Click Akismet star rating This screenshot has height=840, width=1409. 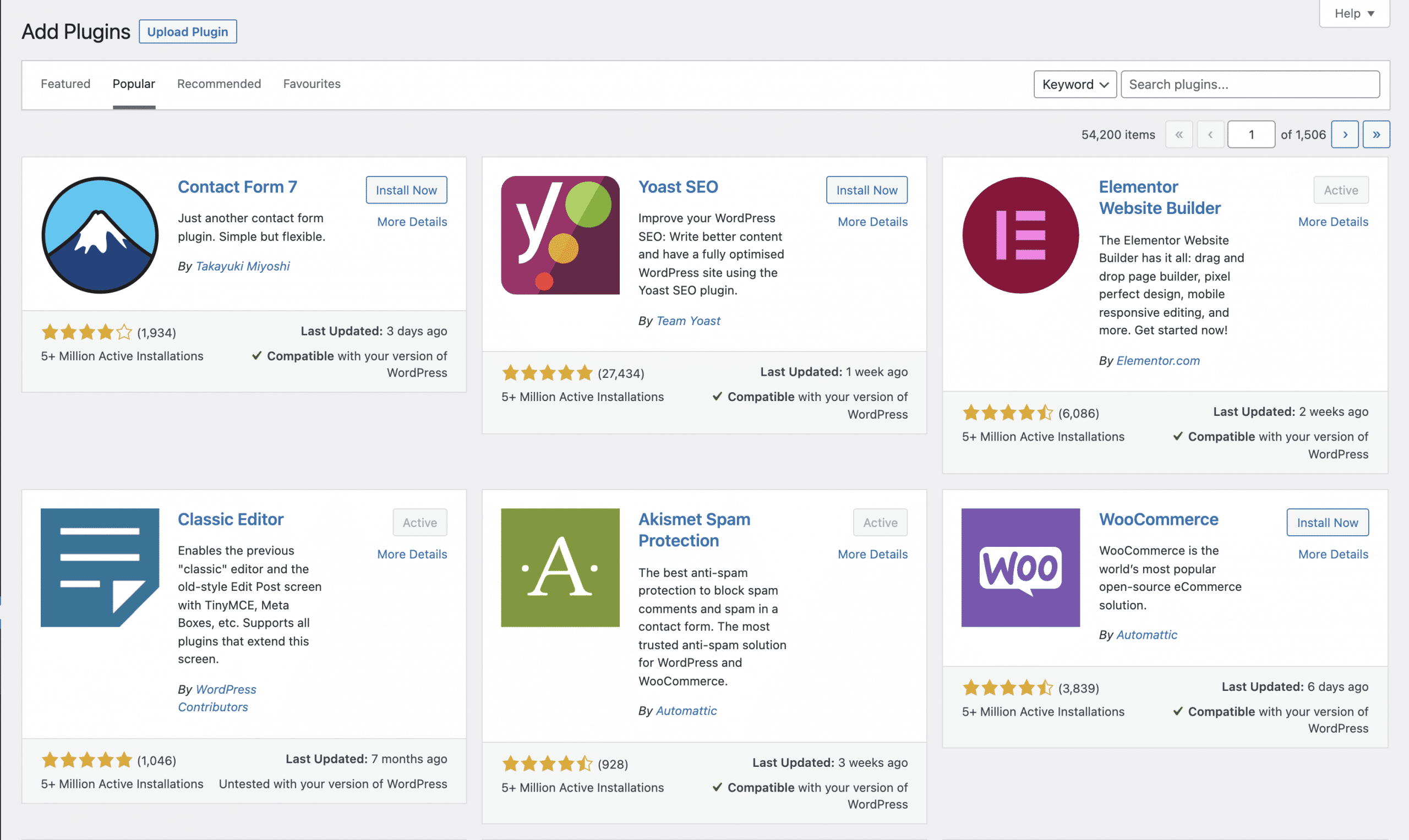point(547,764)
